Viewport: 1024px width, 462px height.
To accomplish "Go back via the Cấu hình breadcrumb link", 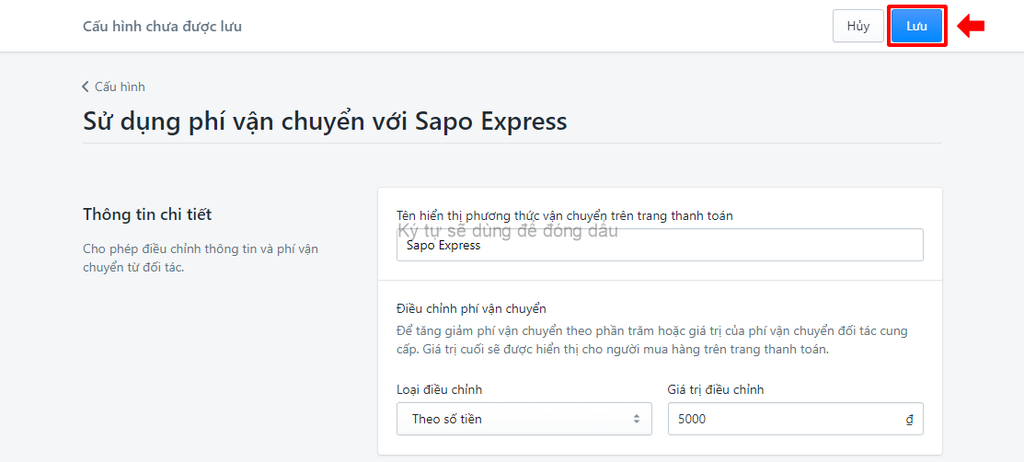I will [x=120, y=86].
